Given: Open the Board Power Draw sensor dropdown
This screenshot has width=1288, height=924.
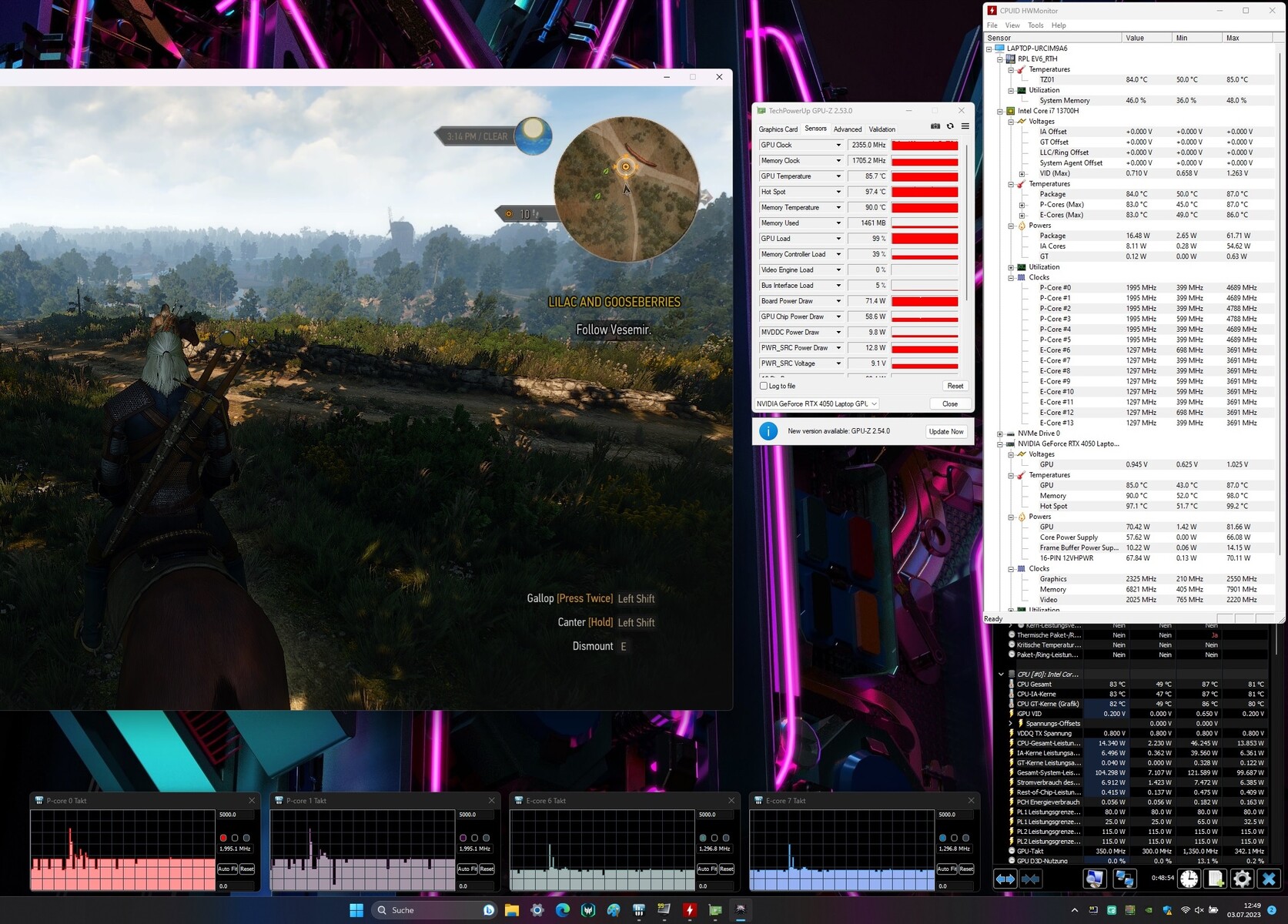Looking at the screenshot, I should pos(838,301).
